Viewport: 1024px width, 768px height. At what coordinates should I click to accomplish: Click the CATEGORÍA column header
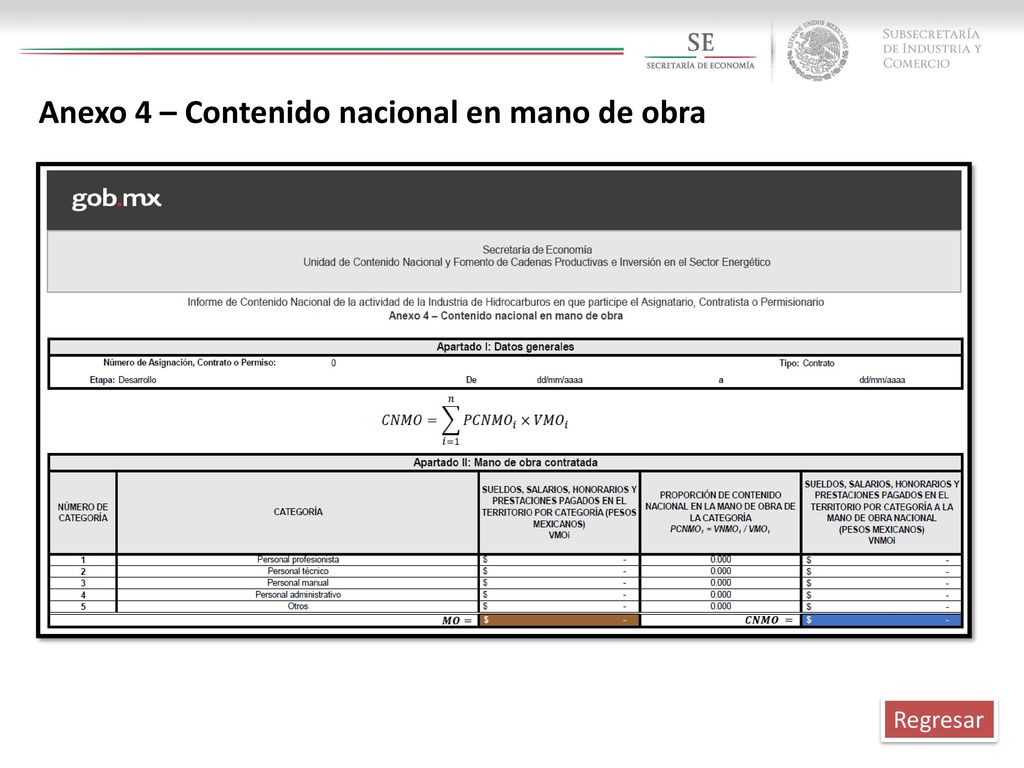point(298,513)
